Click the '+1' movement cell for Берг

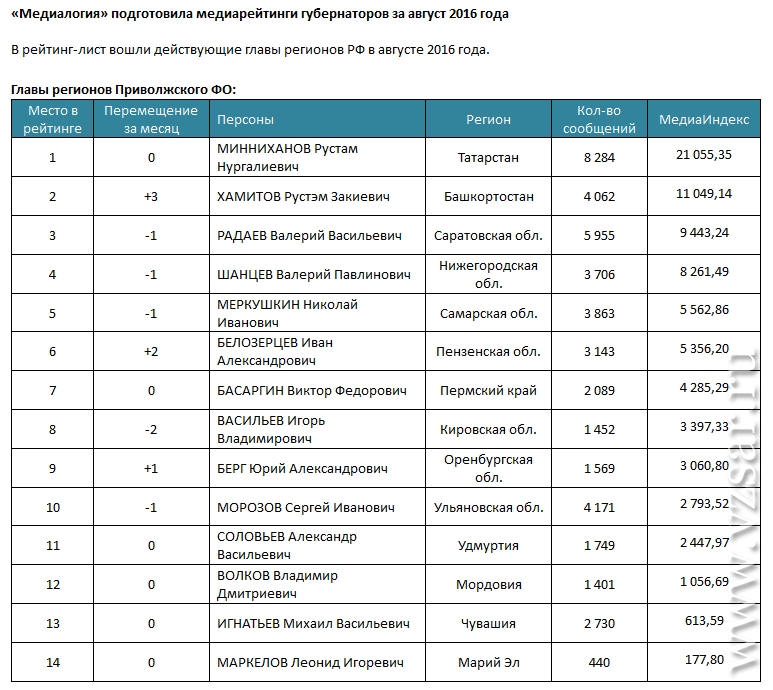[151, 469]
